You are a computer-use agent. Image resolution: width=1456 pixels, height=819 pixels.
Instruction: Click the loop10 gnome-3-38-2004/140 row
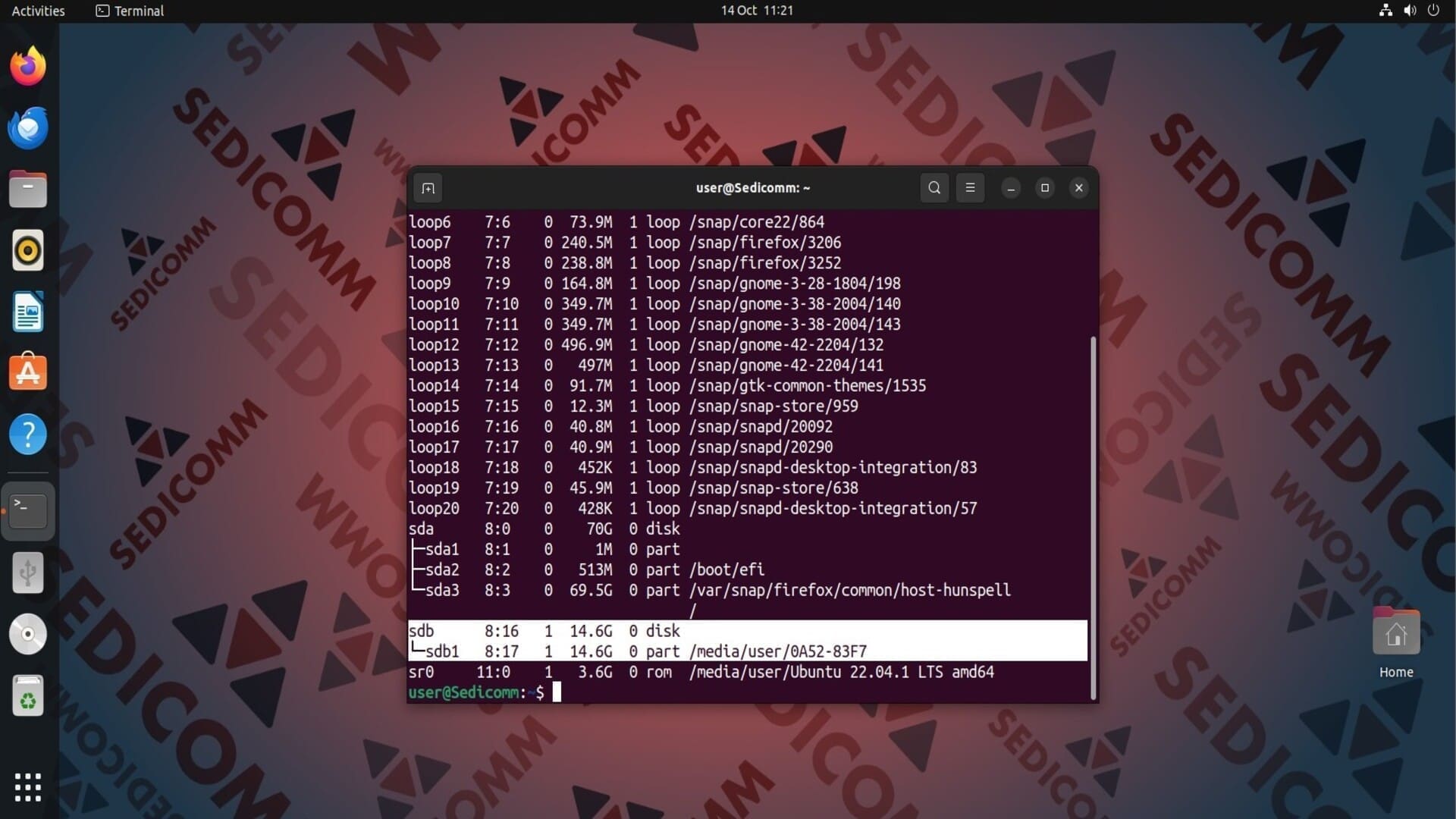654,304
